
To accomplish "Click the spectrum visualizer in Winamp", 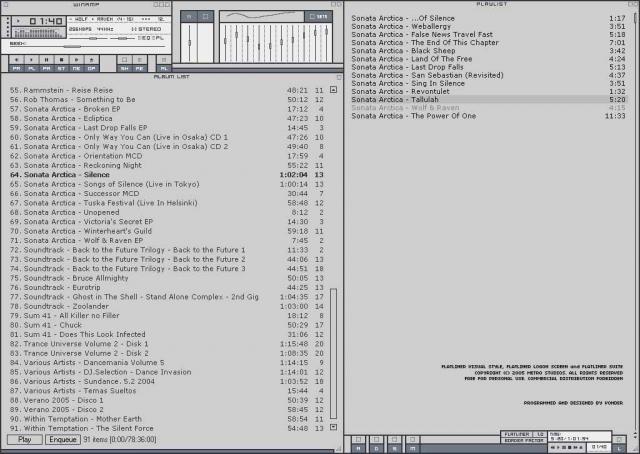I will click(39, 33).
